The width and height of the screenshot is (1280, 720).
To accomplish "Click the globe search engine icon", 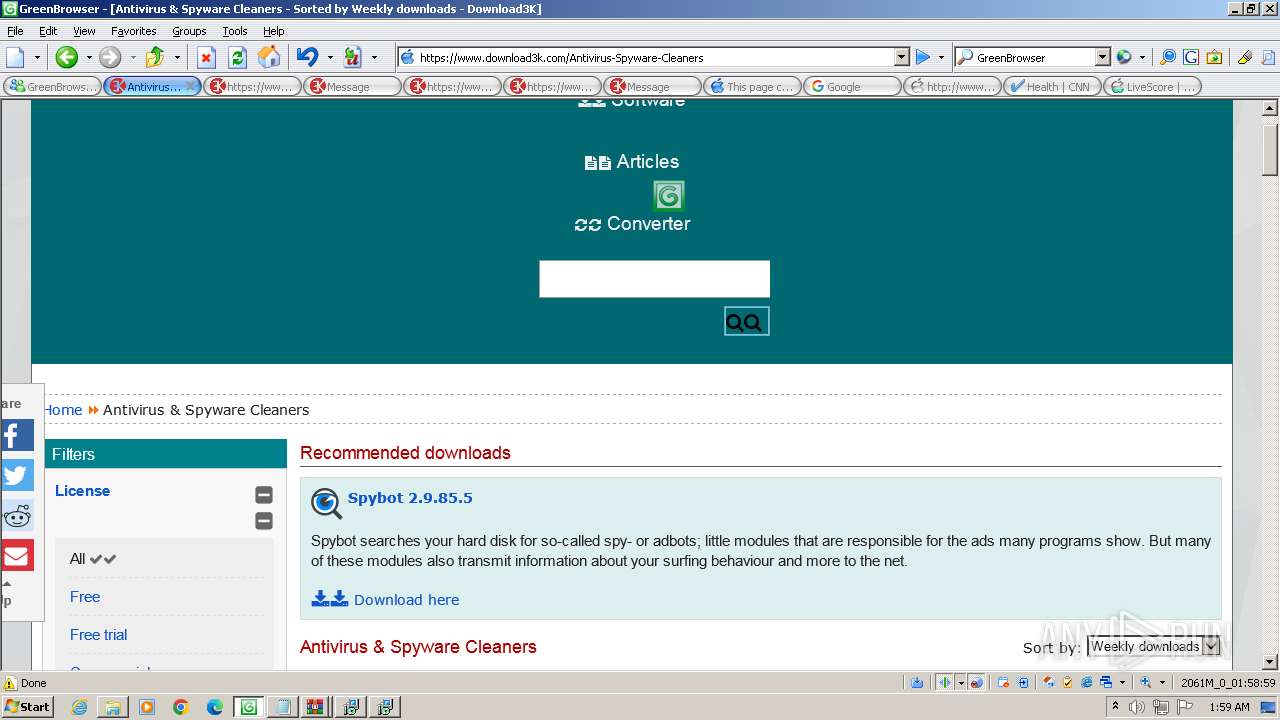I will (1124, 57).
